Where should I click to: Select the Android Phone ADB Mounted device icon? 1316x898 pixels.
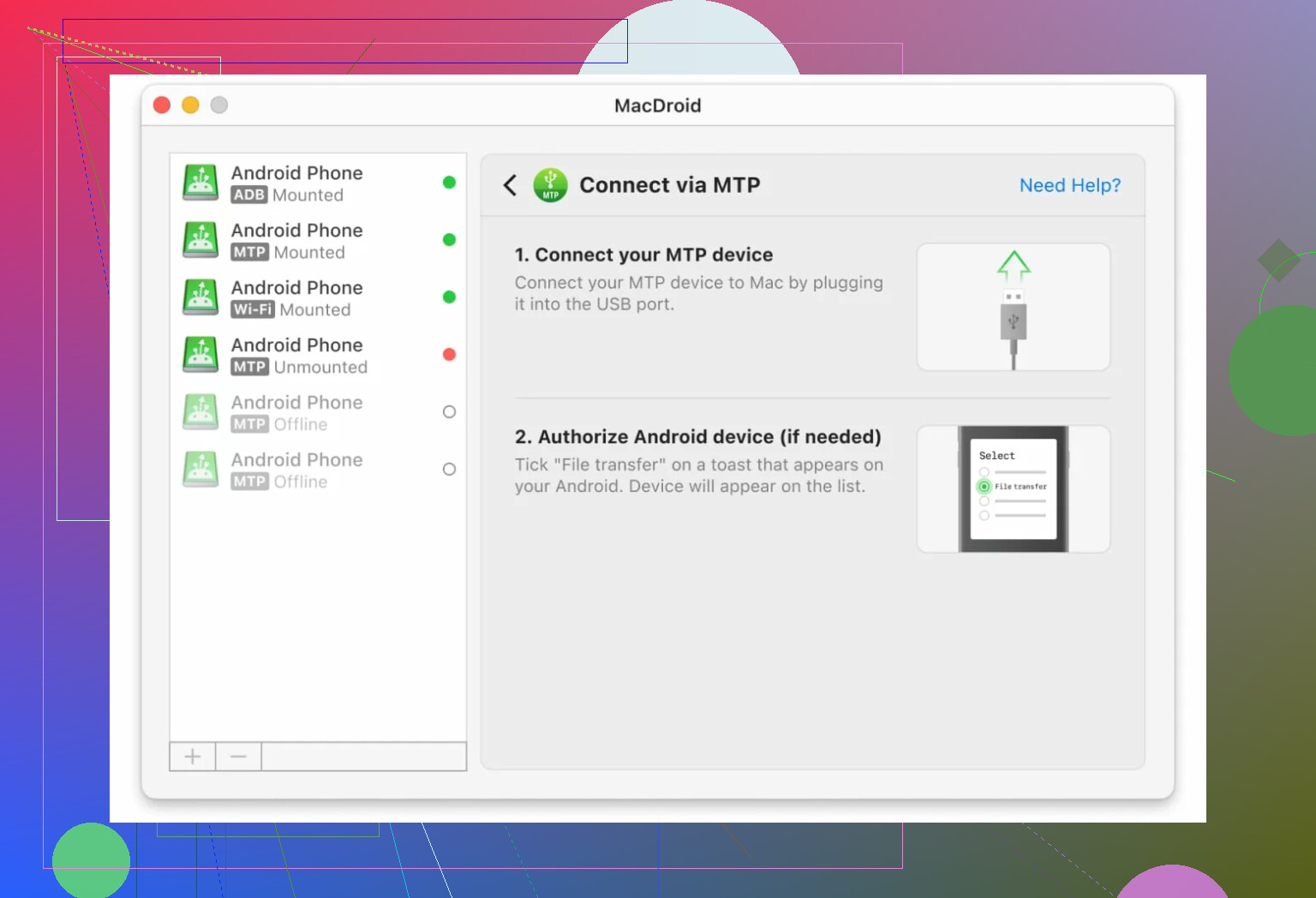(200, 183)
